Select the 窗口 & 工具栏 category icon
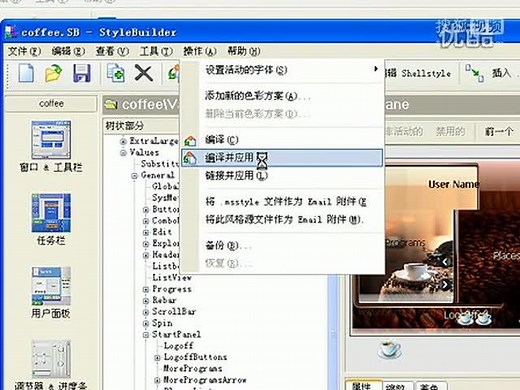Viewport: 520px width, 390px height. [x=51, y=140]
